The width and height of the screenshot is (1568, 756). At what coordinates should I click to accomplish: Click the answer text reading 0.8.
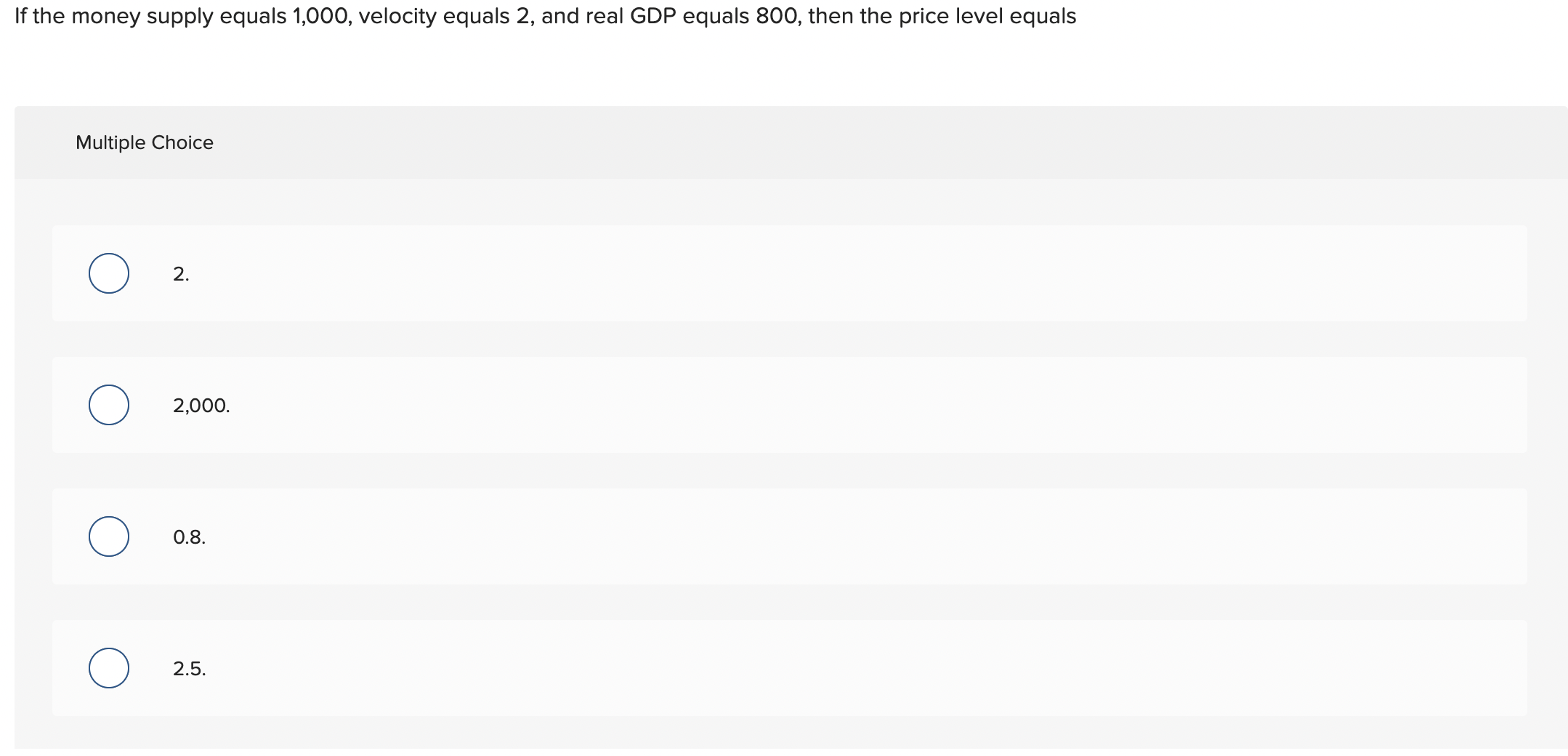[x=189, y=536]
